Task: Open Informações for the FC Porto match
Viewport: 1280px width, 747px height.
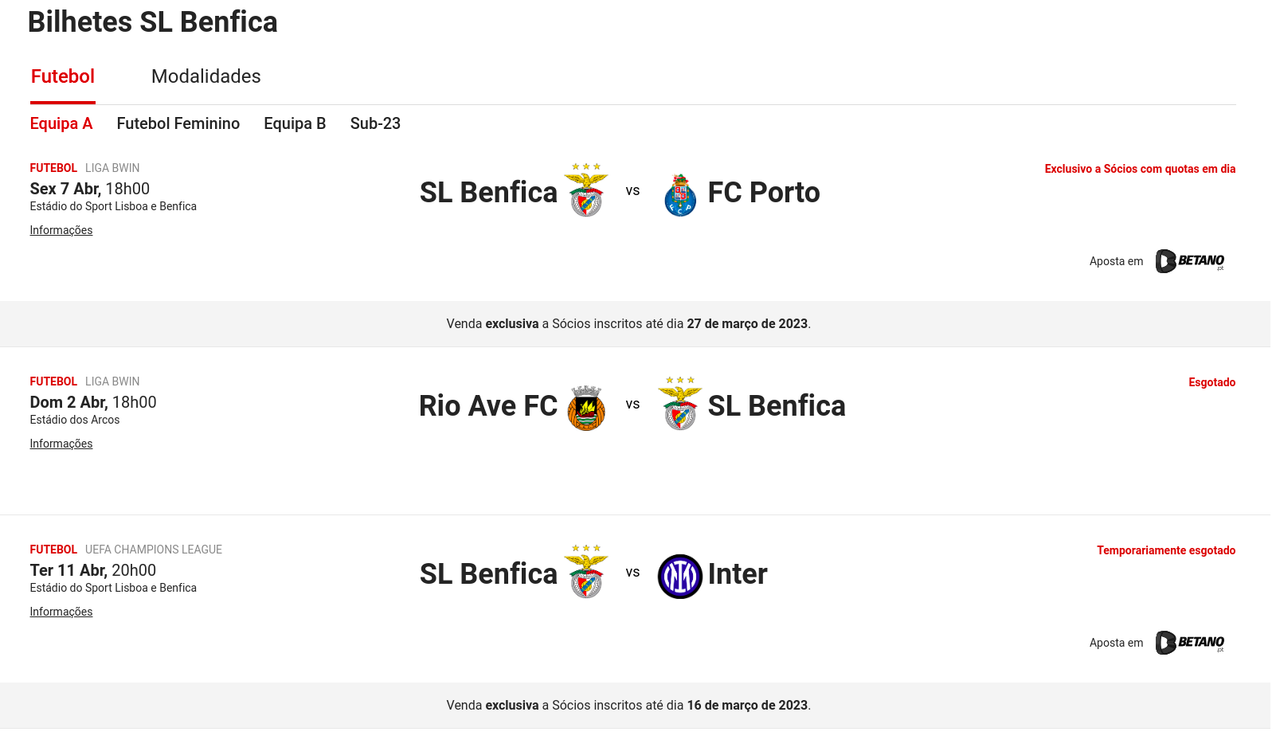Action: point(61,230)
